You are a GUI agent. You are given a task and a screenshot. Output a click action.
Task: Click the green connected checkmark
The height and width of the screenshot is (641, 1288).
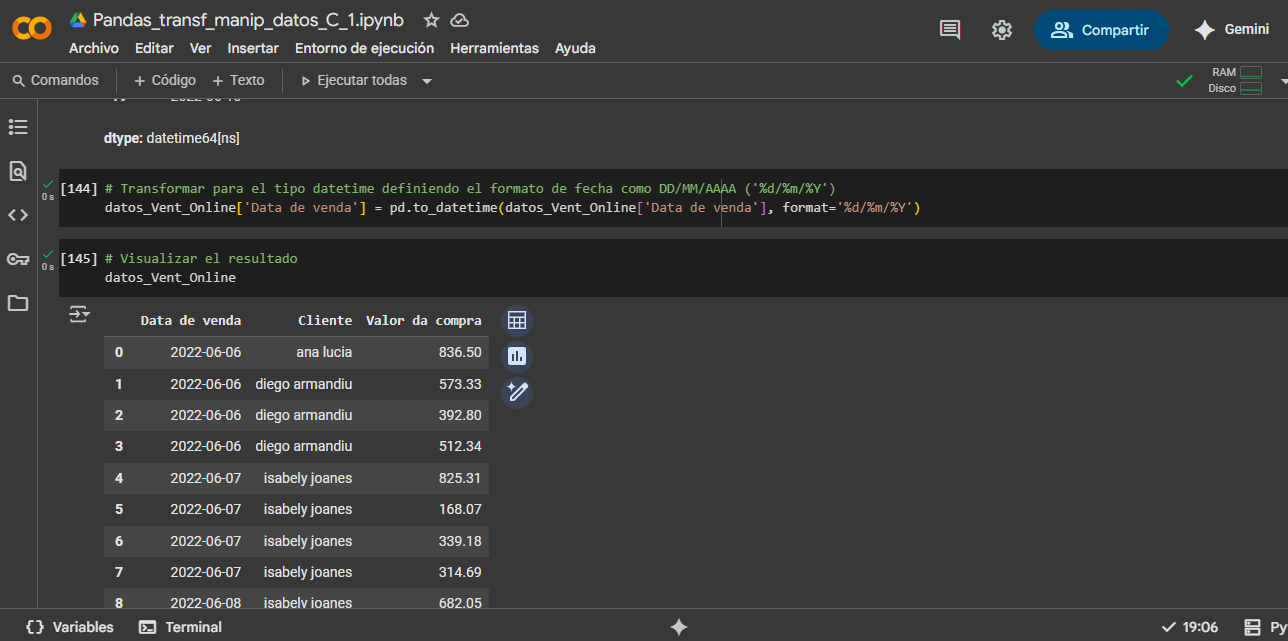pyautogui.click(x=1185, y=81)
